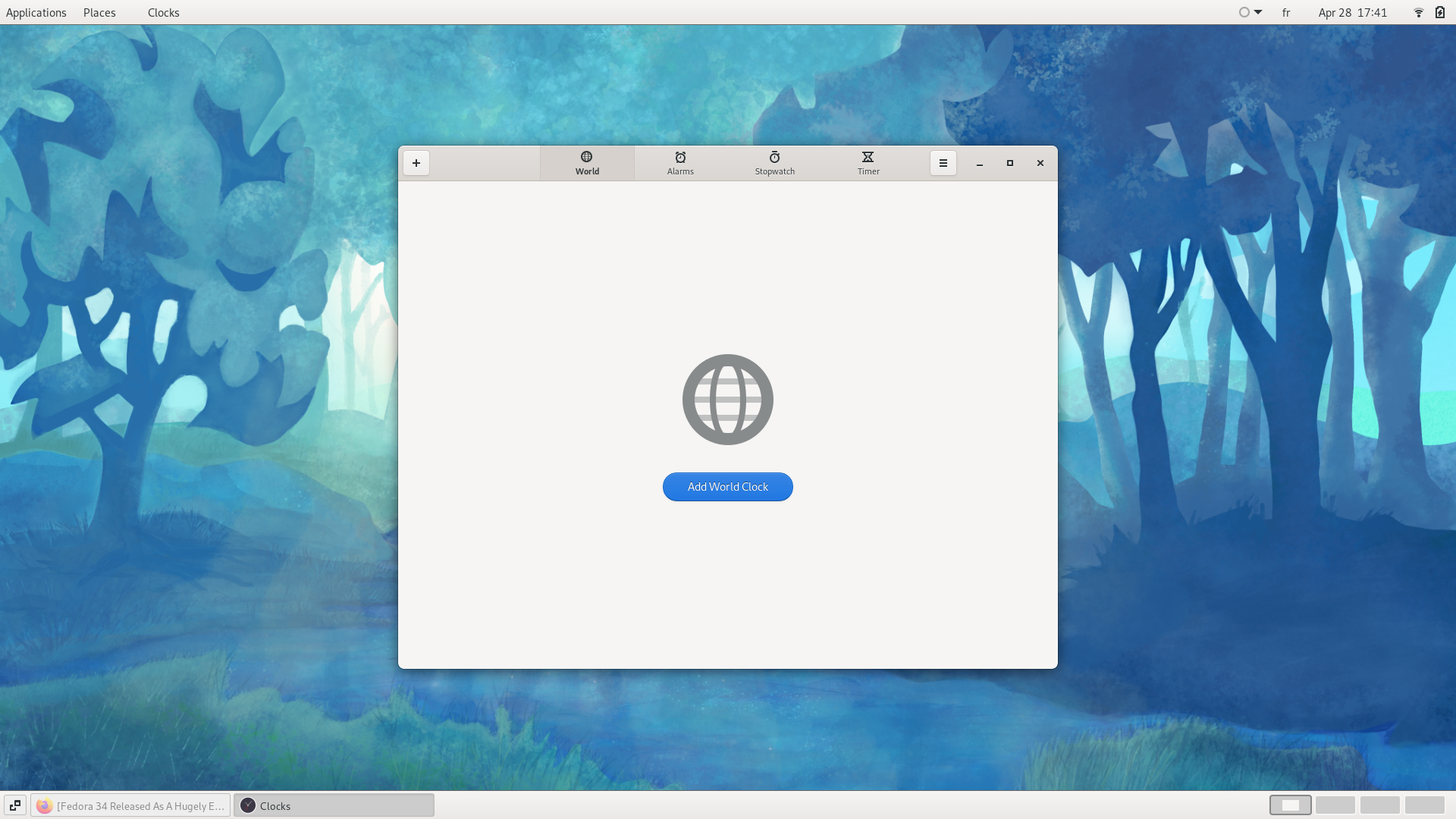Open the Applications menu
The image size is (1456, 819).
click(x=36, y=13)
